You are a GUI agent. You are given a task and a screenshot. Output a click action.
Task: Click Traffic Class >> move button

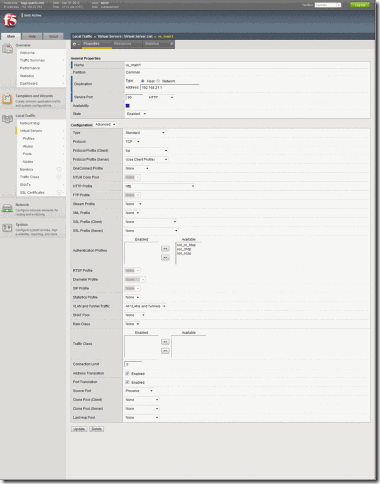coord(165,351)
